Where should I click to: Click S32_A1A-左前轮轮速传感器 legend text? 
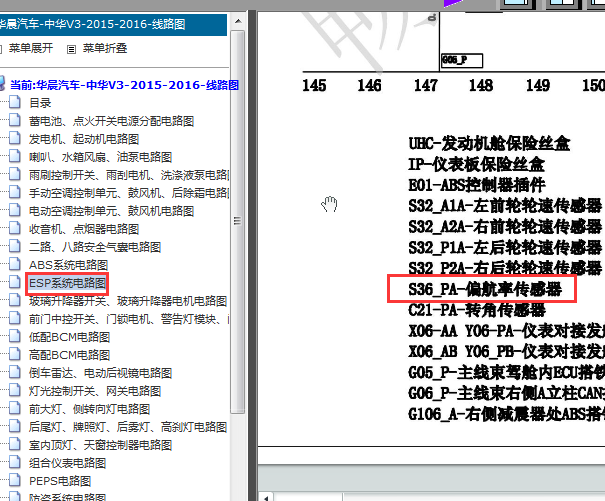point(505,206)
